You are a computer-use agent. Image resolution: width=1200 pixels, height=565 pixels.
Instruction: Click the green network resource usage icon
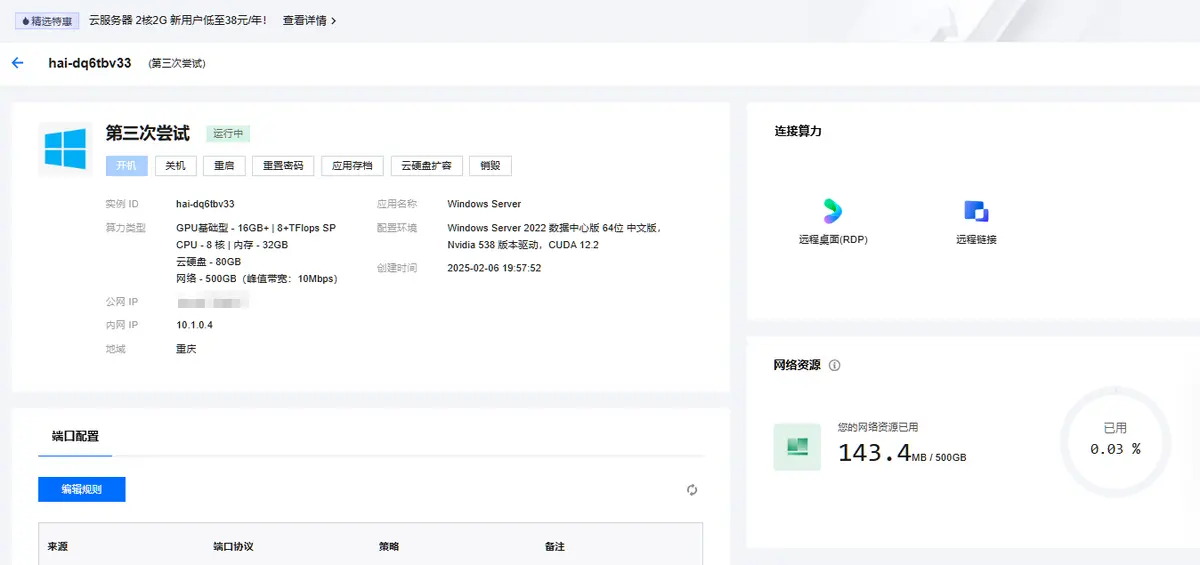point(797,446)
